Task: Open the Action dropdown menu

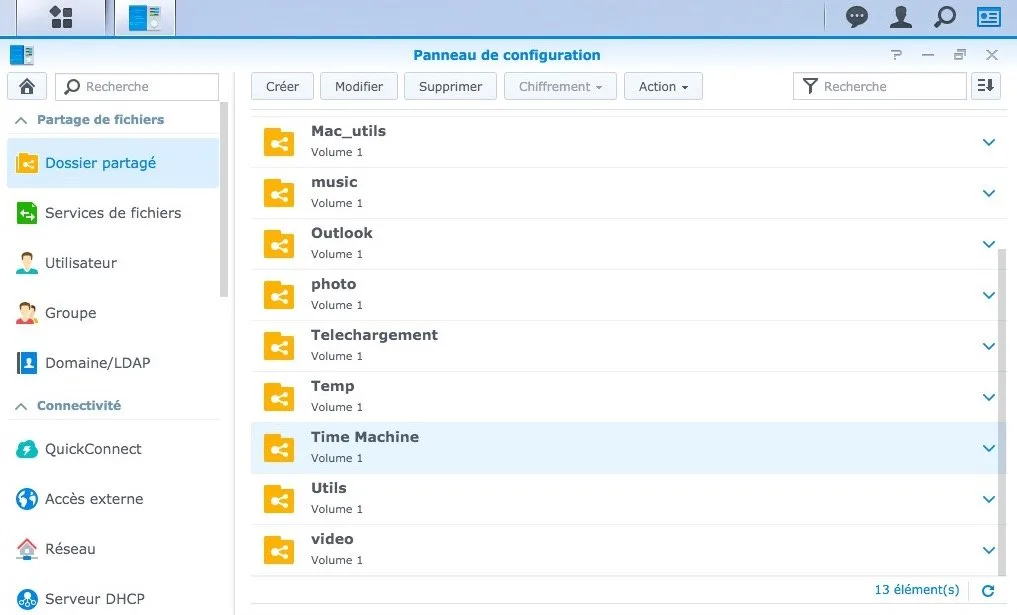Action: pyautogui.click(x=663, y=86)
